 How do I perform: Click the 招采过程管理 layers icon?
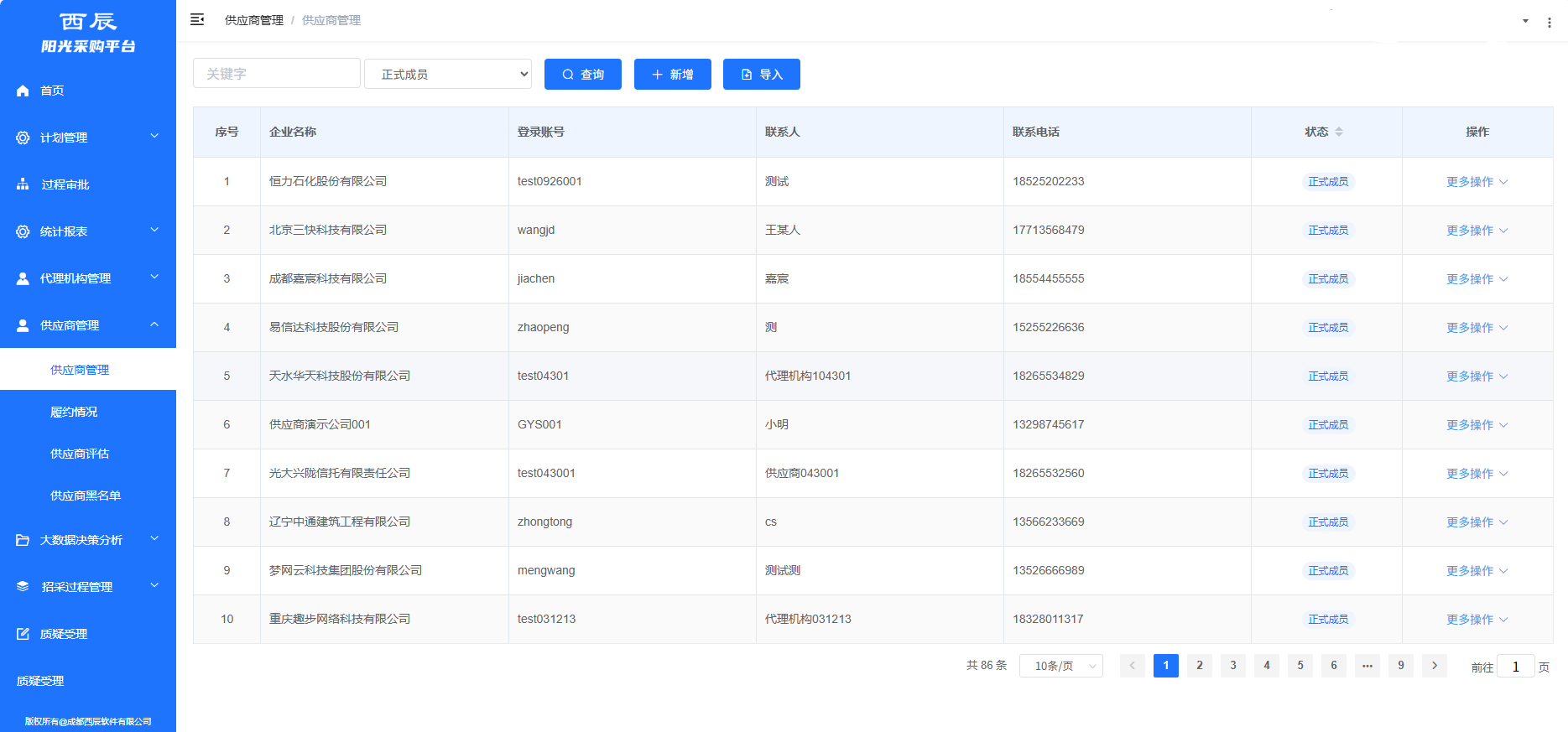23,587
